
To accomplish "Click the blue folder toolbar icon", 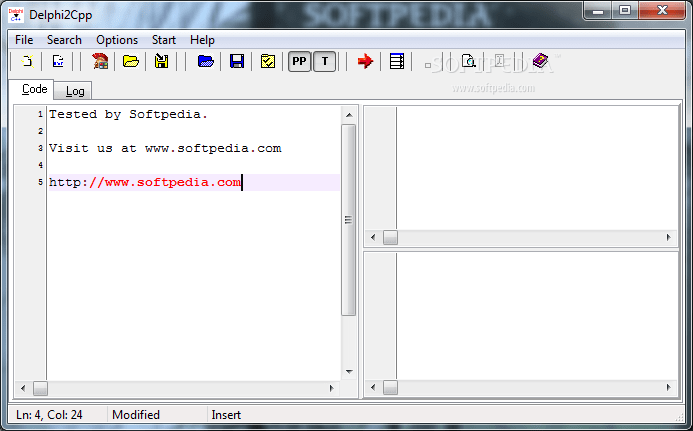I will pos(206,61).
